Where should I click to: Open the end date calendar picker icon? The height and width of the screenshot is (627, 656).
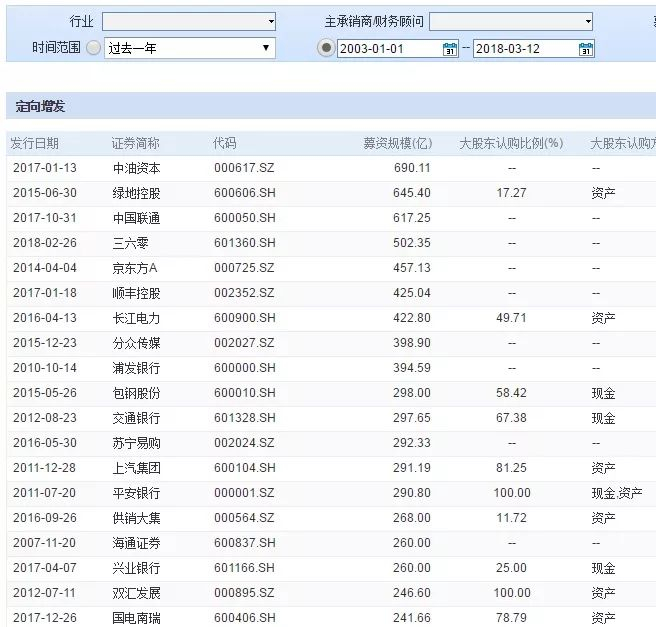[x=586, y=49]
